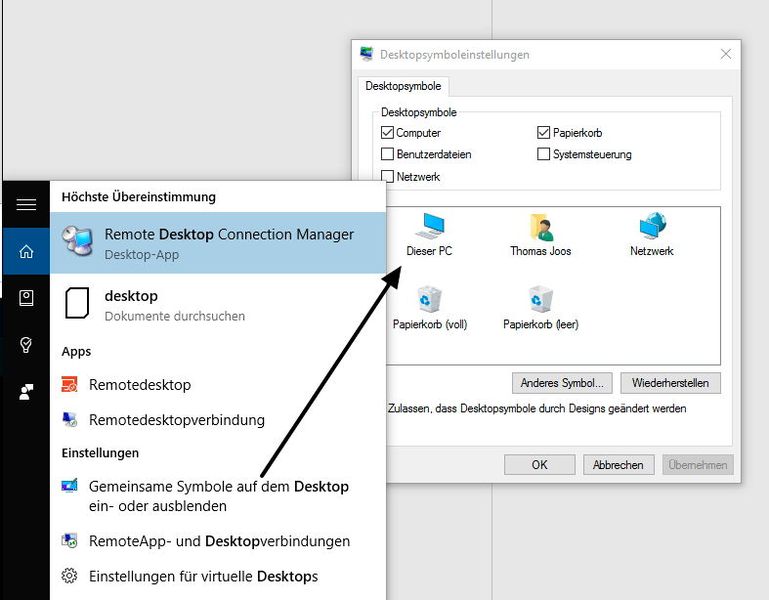The image size is (769, 600).
Task: Click the gear icon for virtuelle Desktops
Action: [x=69, y=575]
